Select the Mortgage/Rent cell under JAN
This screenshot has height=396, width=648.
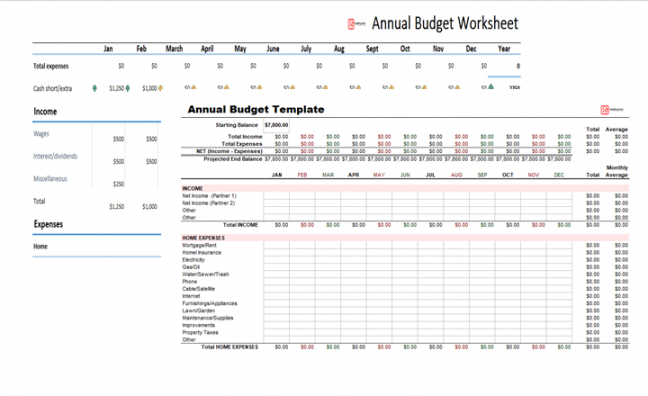(x=276, y=245)
